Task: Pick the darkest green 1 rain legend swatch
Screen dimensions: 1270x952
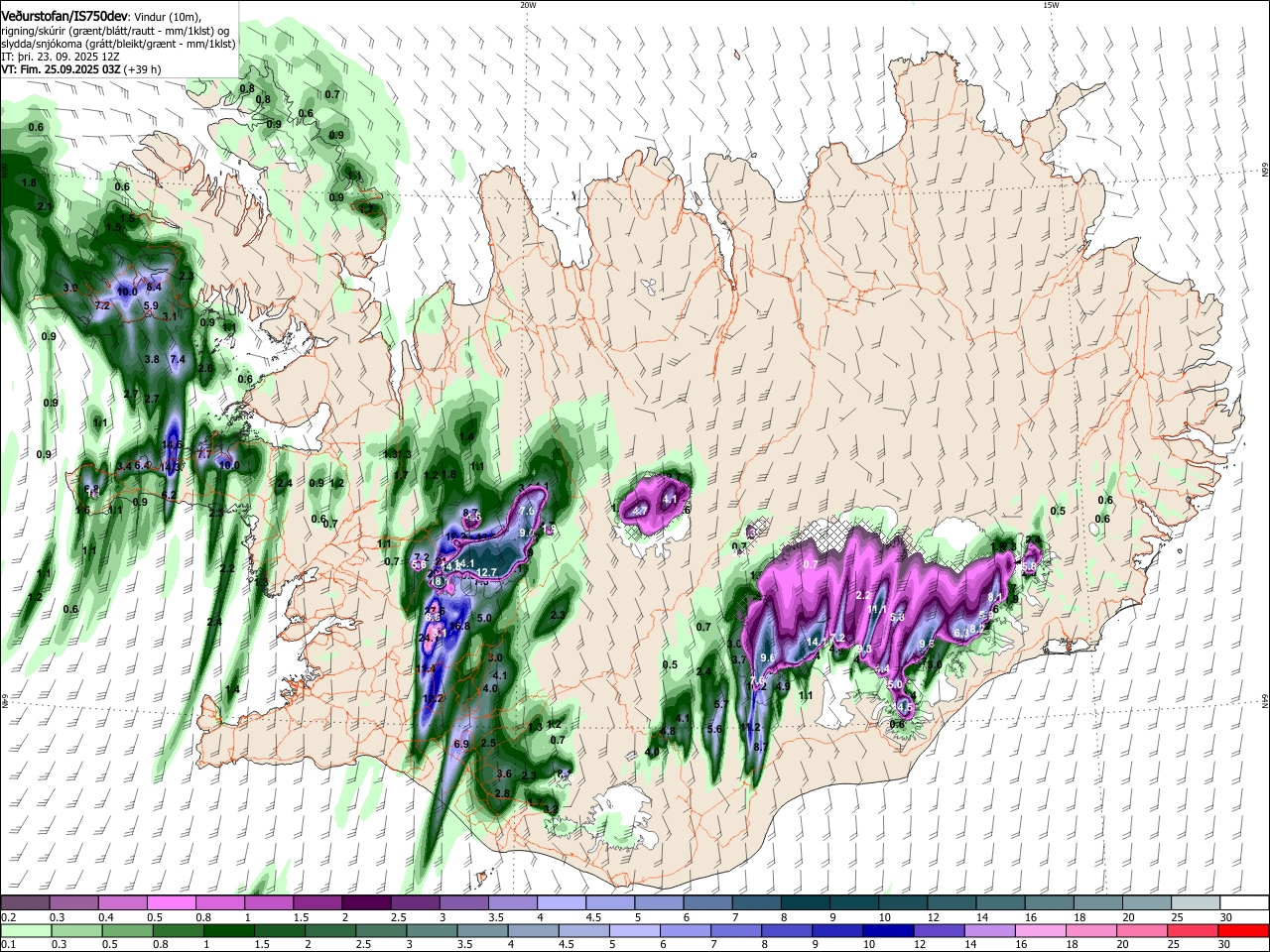Action: pyautogui.click(x=229, y=930)
